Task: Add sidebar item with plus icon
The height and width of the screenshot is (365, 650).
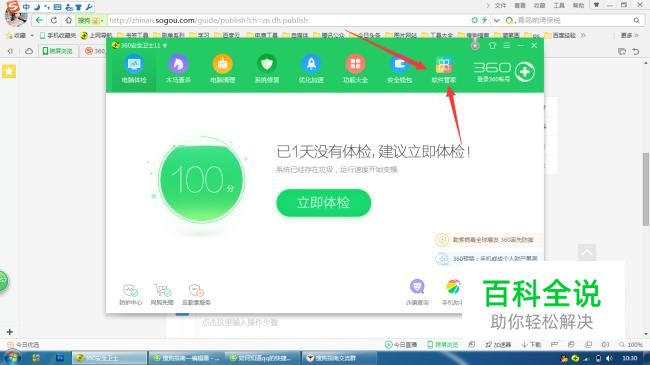Action: pyautogui.click(x=10, y=332)
